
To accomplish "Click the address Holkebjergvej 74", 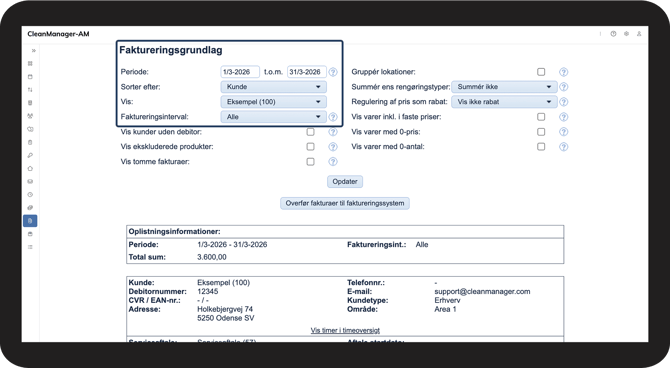I will 225,309.
